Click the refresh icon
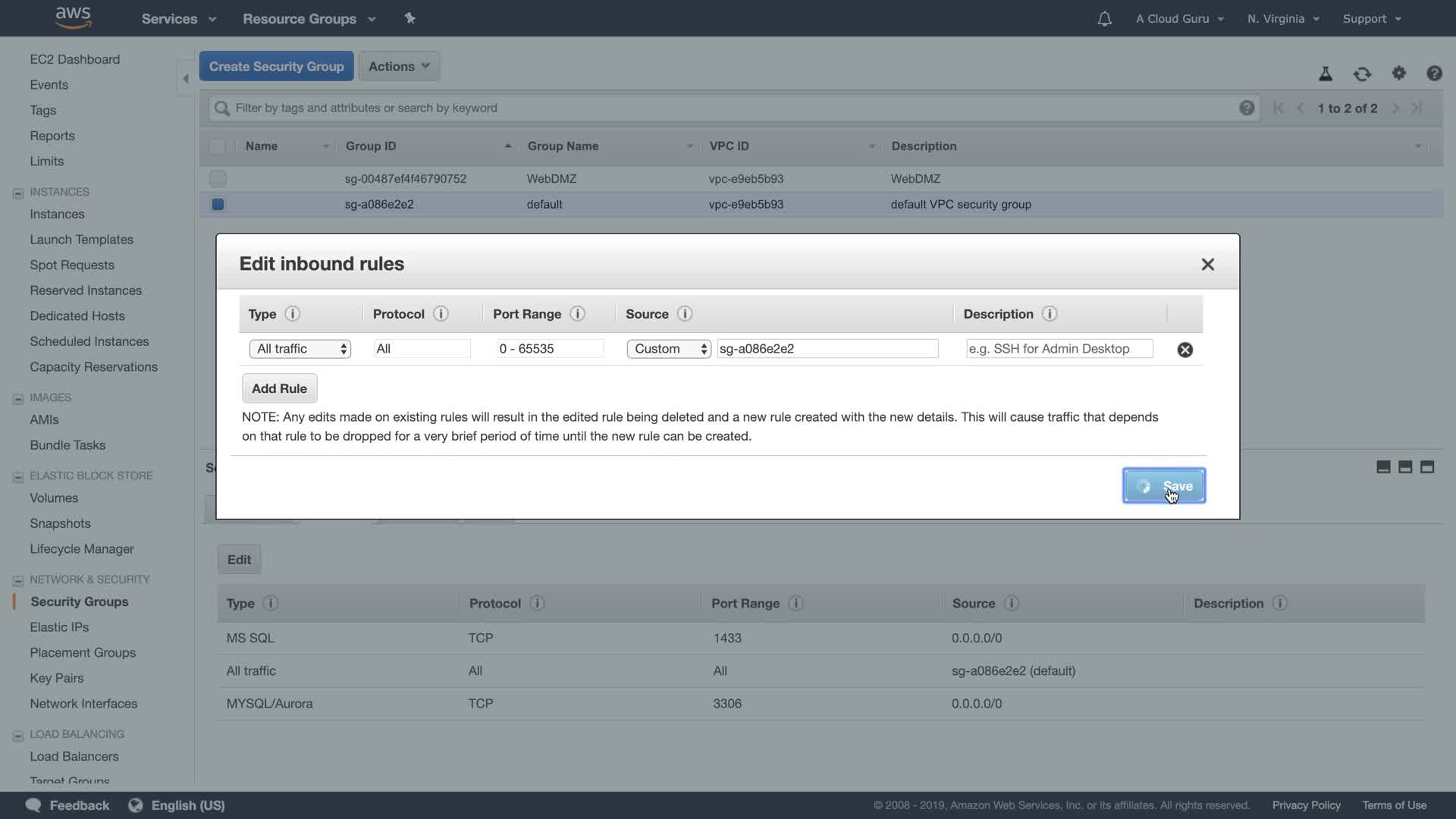The height and width of the screenshot is (819, 1456). pyautogui.click(x=1362, y=74)
